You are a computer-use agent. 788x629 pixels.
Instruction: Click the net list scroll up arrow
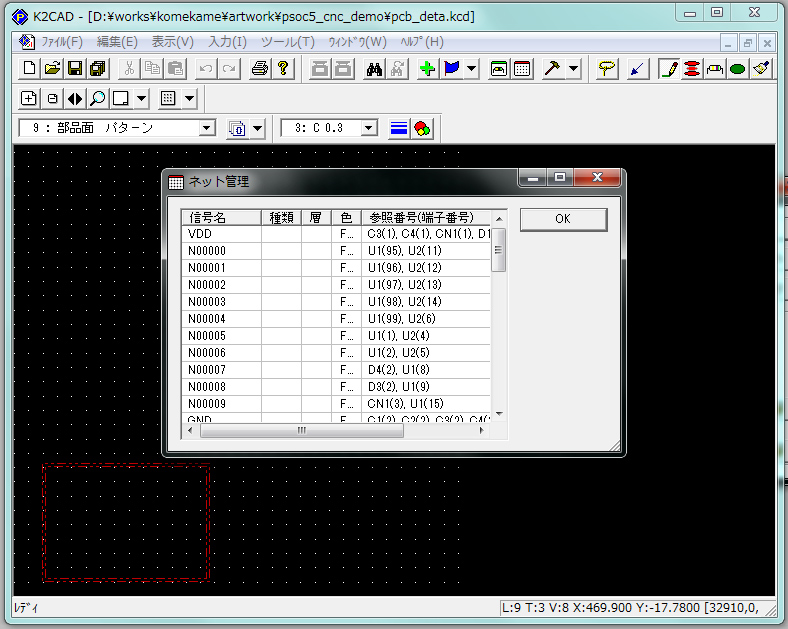tap(499, 219)
